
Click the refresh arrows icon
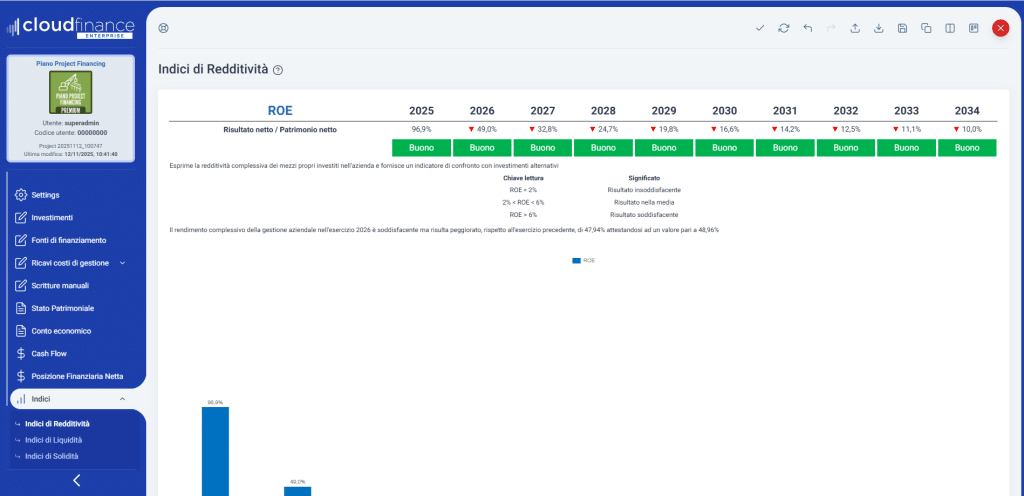784,28
